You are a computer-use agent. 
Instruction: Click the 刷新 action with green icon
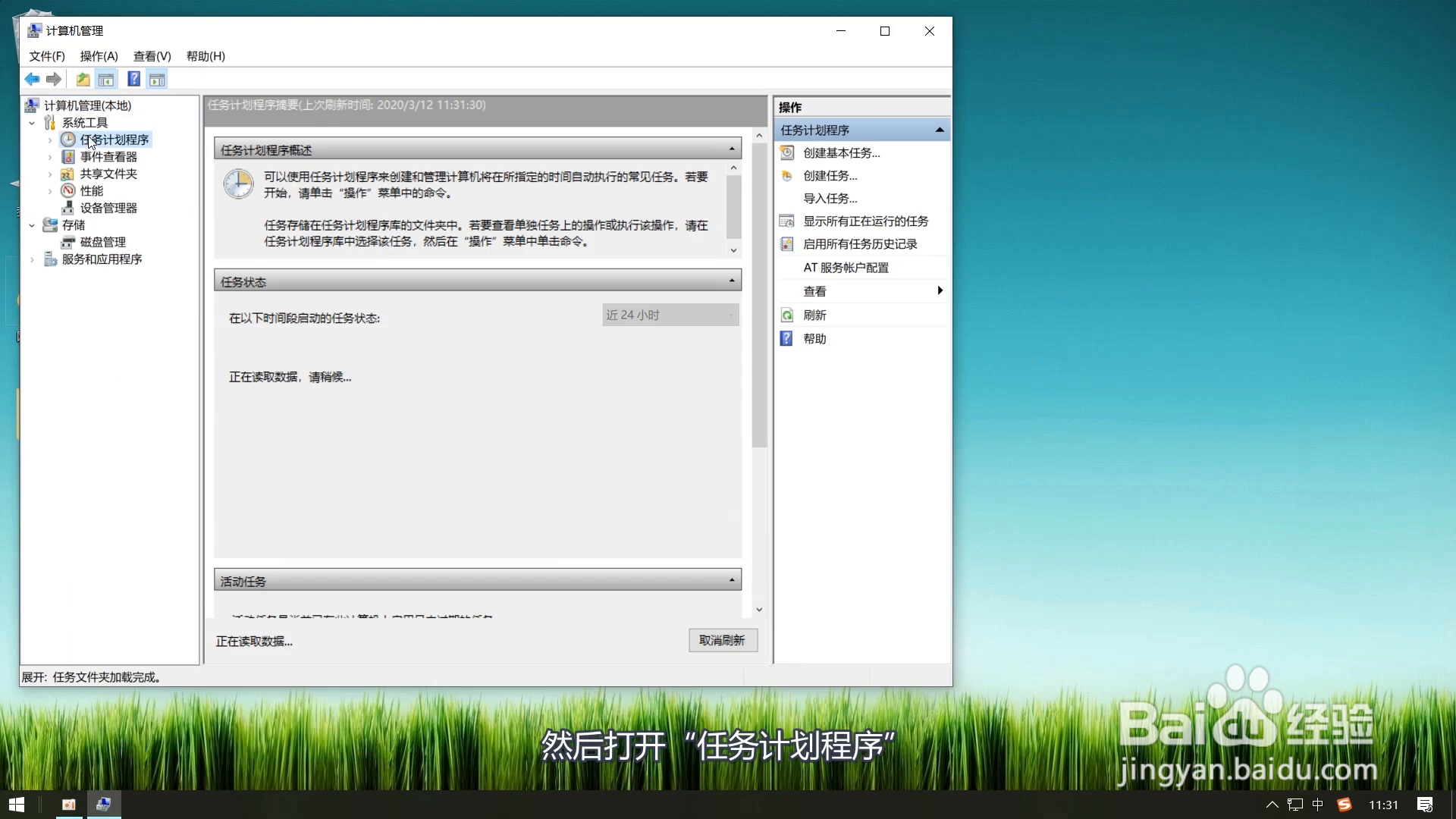(x=814, y=315)
